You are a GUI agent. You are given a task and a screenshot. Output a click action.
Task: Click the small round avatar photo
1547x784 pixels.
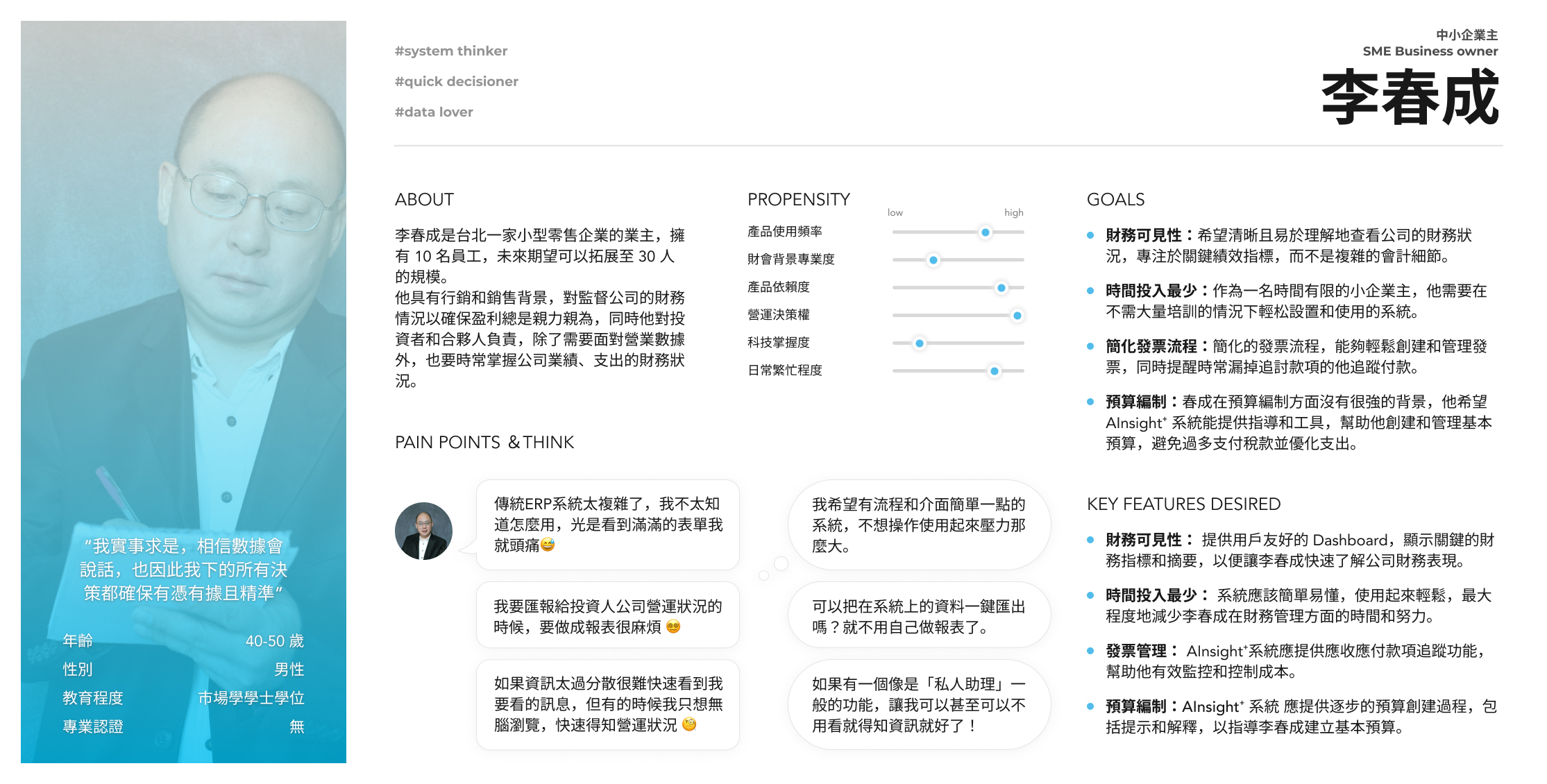coord(423,531)
